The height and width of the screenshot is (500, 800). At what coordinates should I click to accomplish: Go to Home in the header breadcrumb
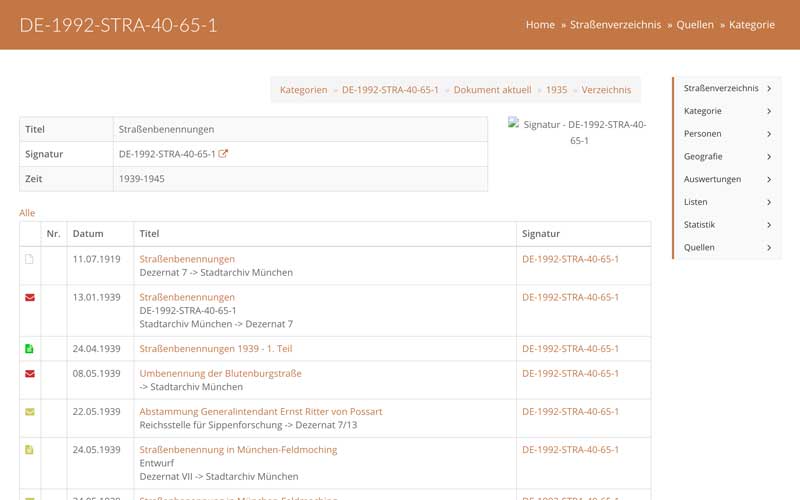tap(540, 25)
